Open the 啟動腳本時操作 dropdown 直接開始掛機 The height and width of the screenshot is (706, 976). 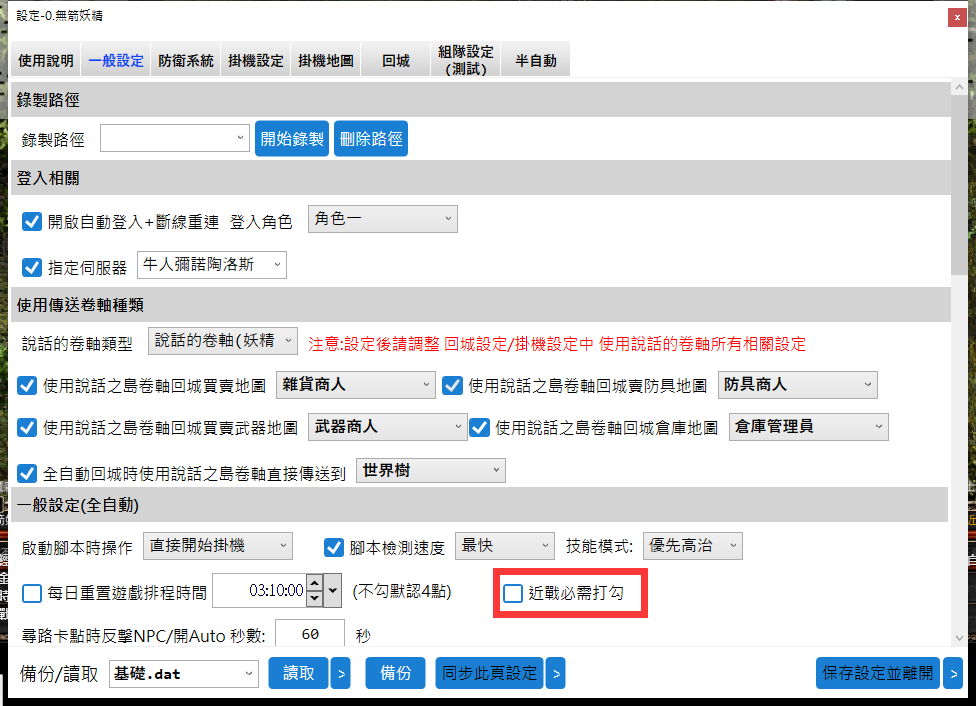(218, 546)
